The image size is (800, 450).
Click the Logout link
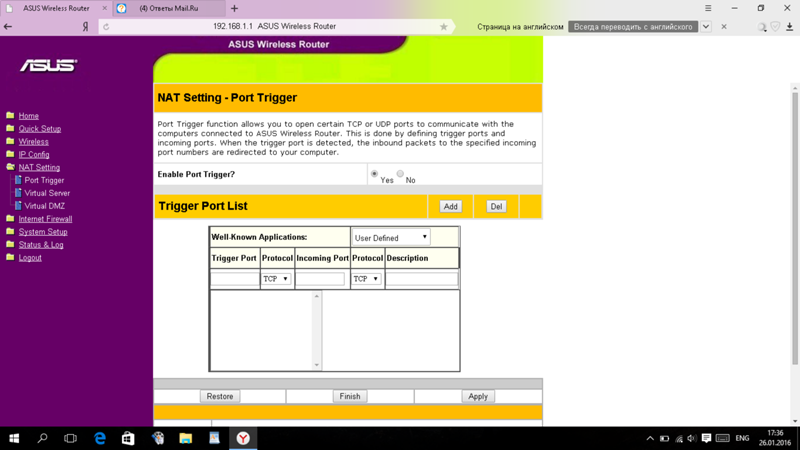click(30, 258)
